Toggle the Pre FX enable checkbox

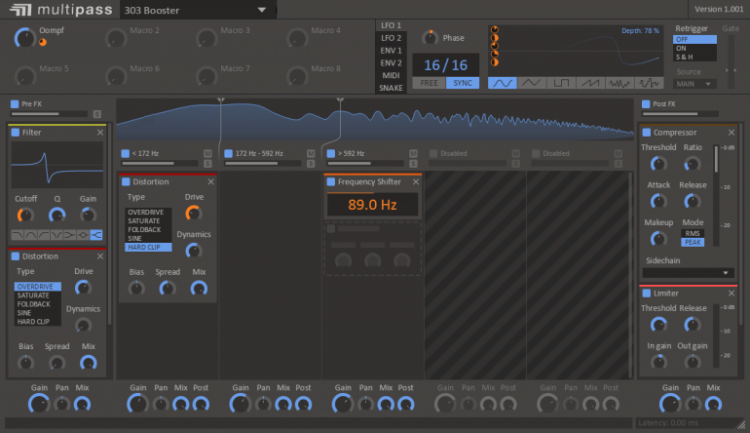pyautogui.click(x=14, y=103)
